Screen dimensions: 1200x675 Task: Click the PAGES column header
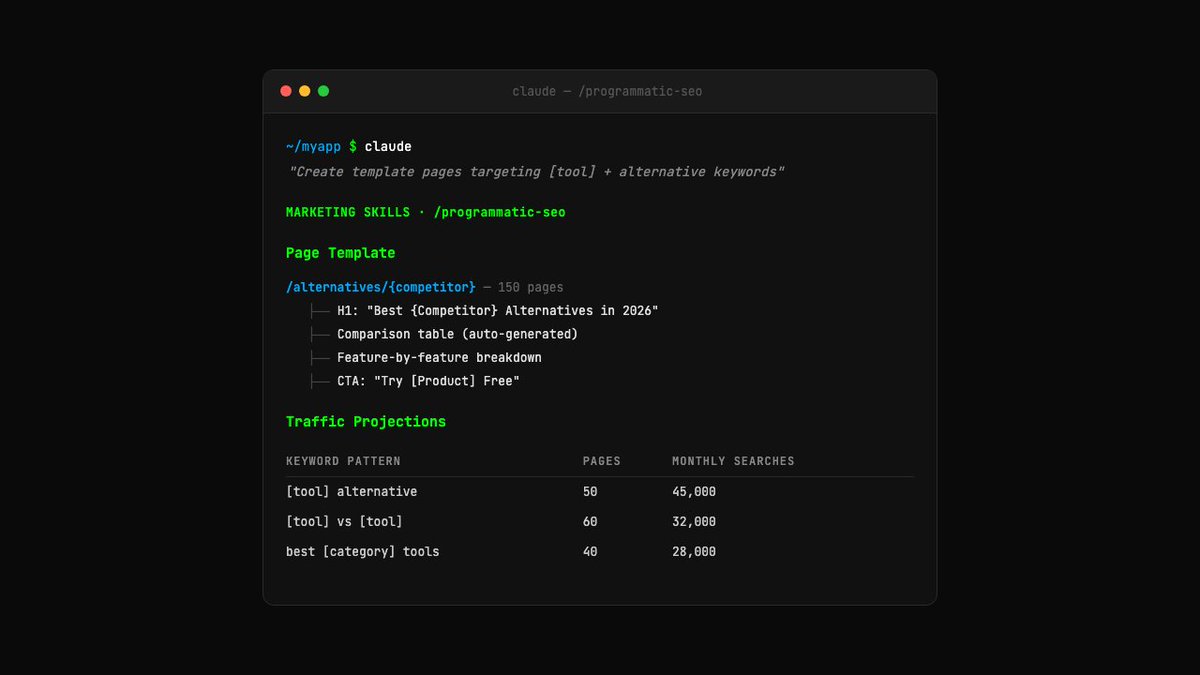[602, 461]
